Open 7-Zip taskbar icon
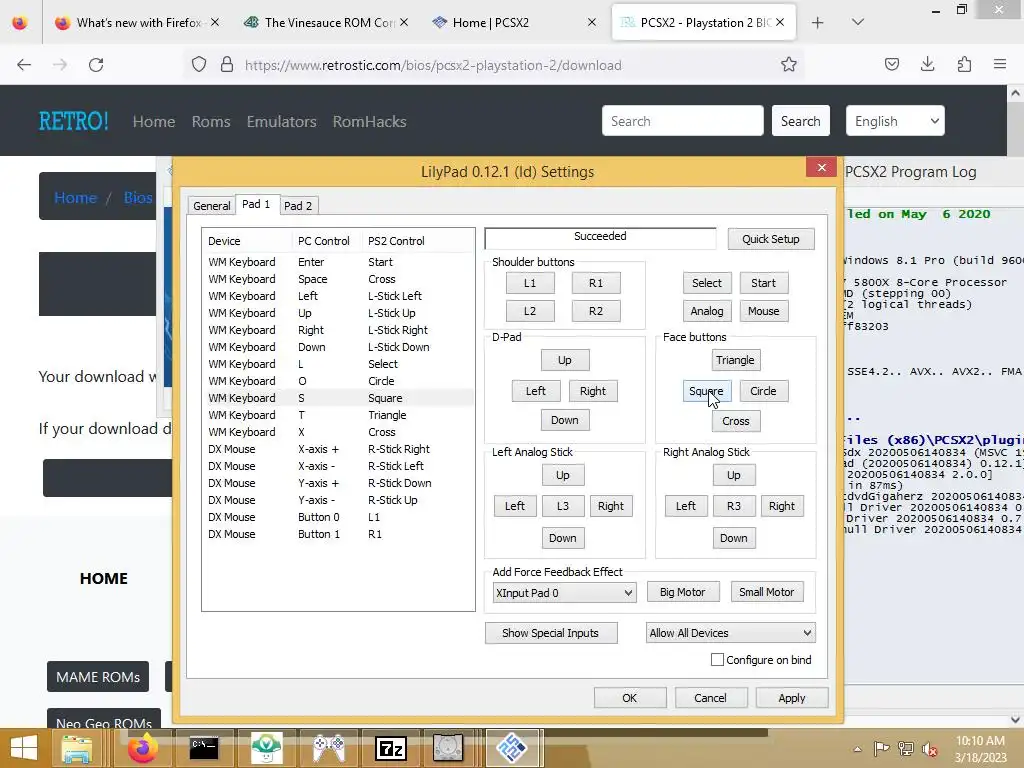The width and height of the screenshot is (1024, 768). 391,748
